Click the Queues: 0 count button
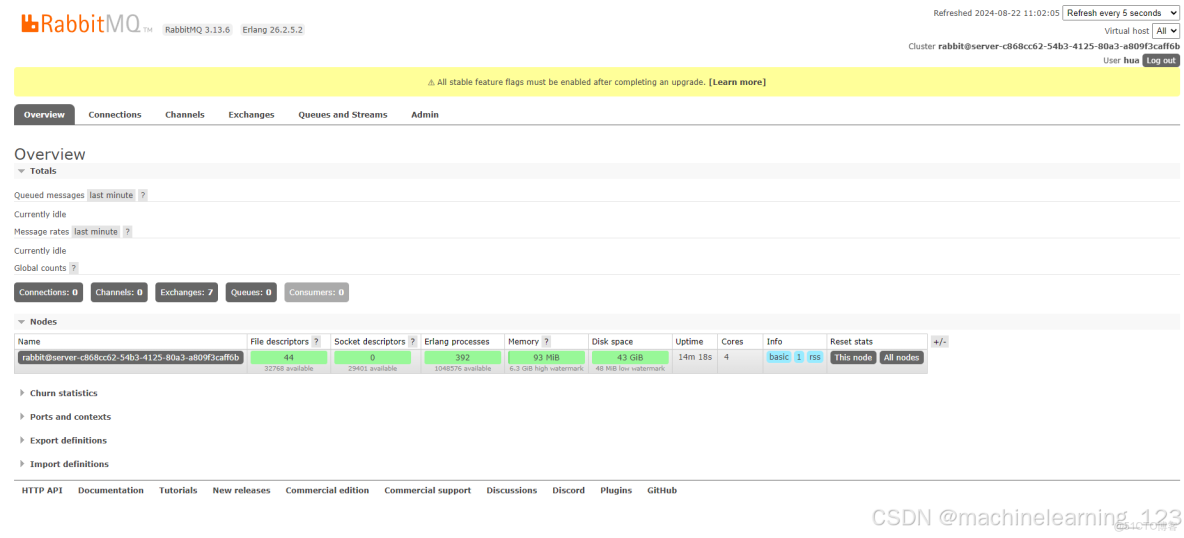 tap(251, 292)
